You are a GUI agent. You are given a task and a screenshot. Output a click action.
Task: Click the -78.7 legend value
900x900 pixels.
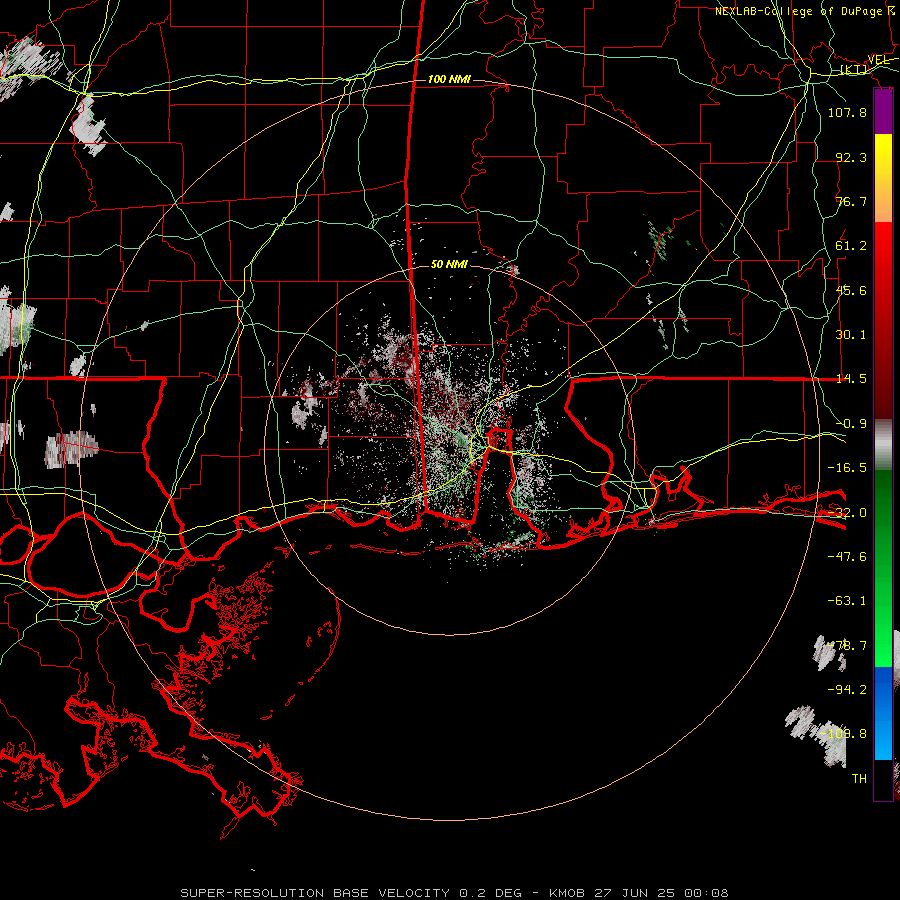coord(847,646)
